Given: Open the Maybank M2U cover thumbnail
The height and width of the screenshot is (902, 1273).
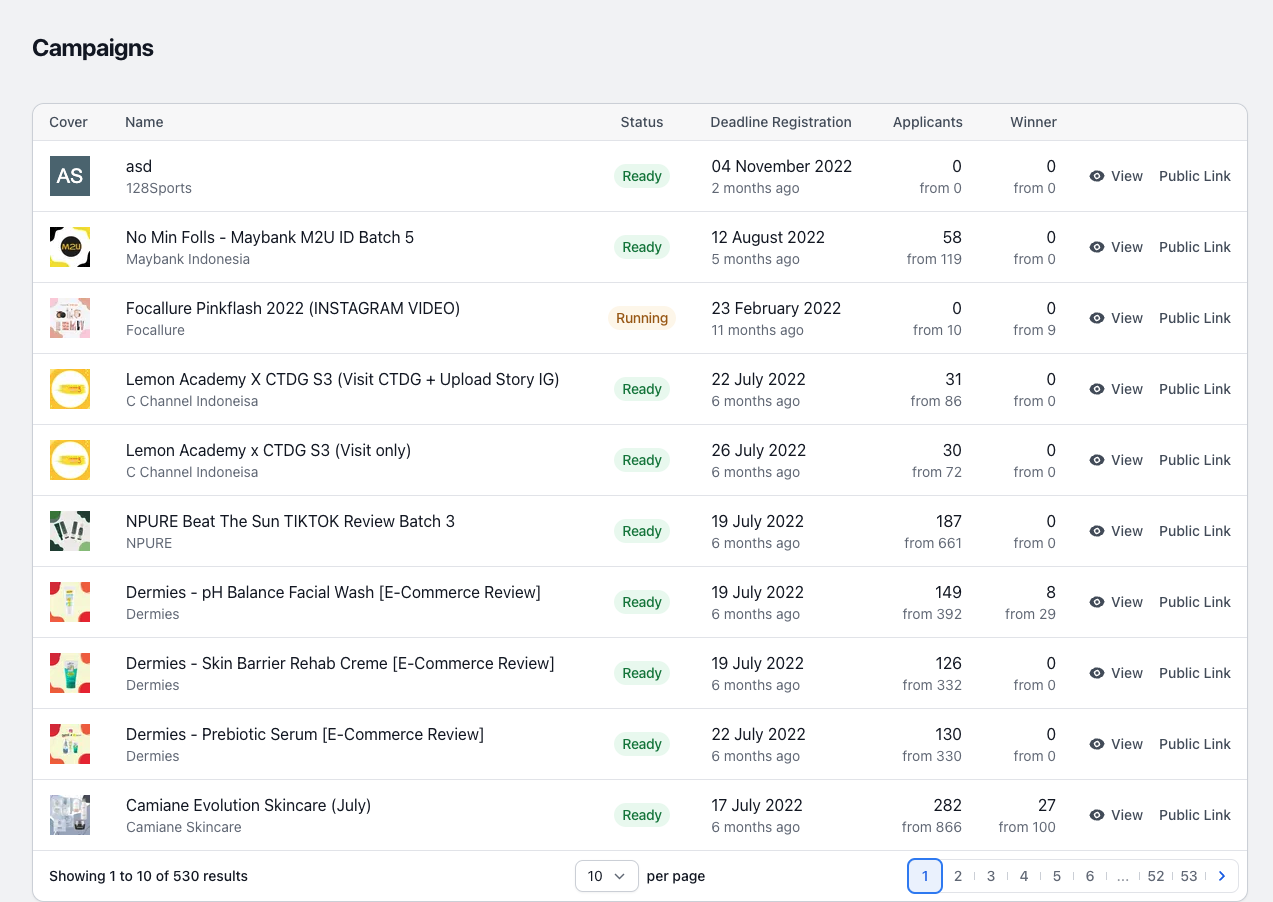Looking at the screenshot, I should [x=70, y=247].
